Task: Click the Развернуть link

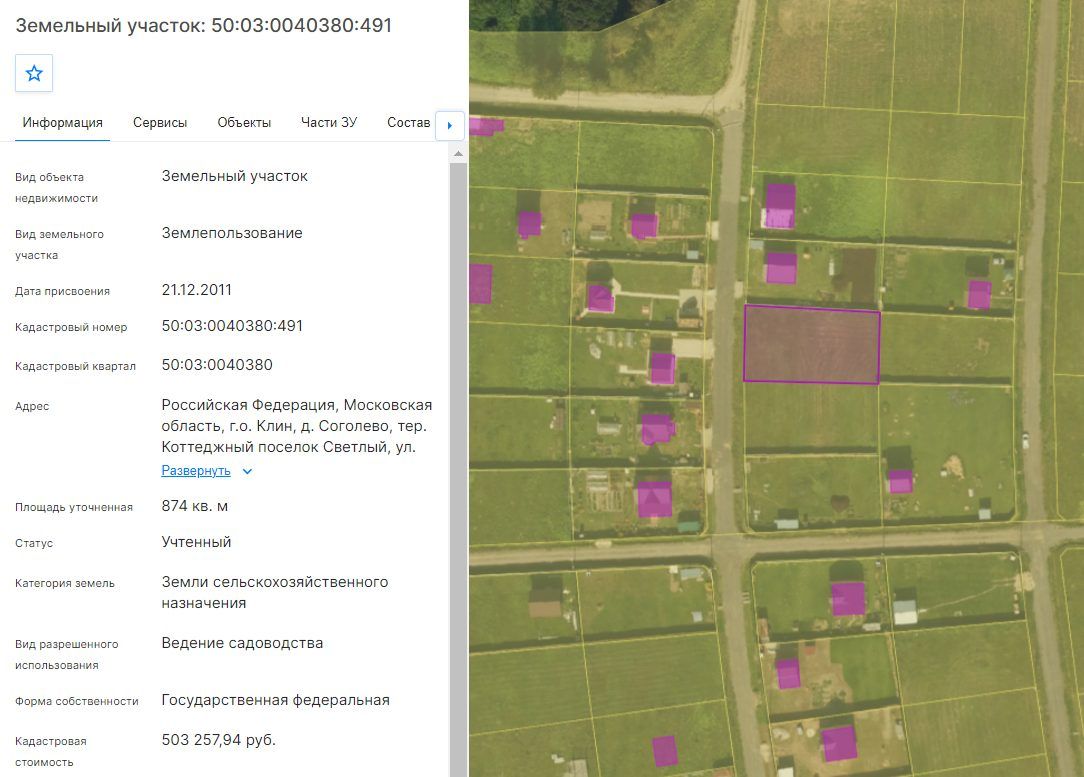Action: (x=196, y=471)
